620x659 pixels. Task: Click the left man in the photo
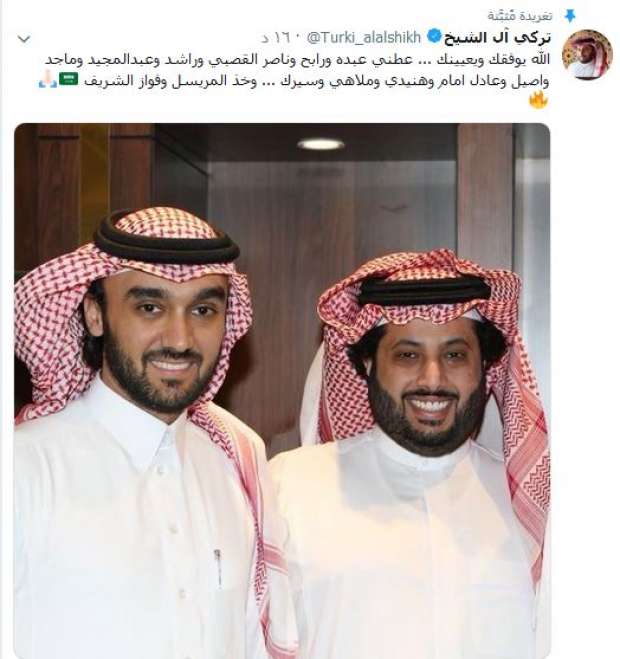pyautogui.click(x=139, y=433)
